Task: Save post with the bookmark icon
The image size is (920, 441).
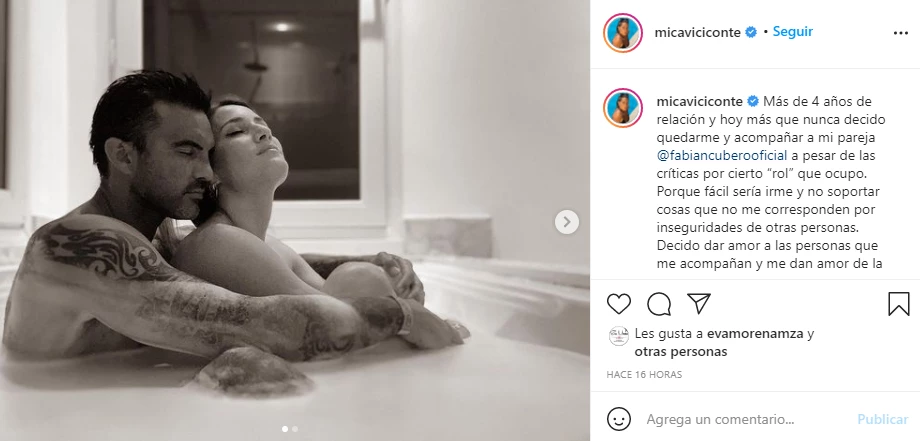Action: [x=898, y=304]
